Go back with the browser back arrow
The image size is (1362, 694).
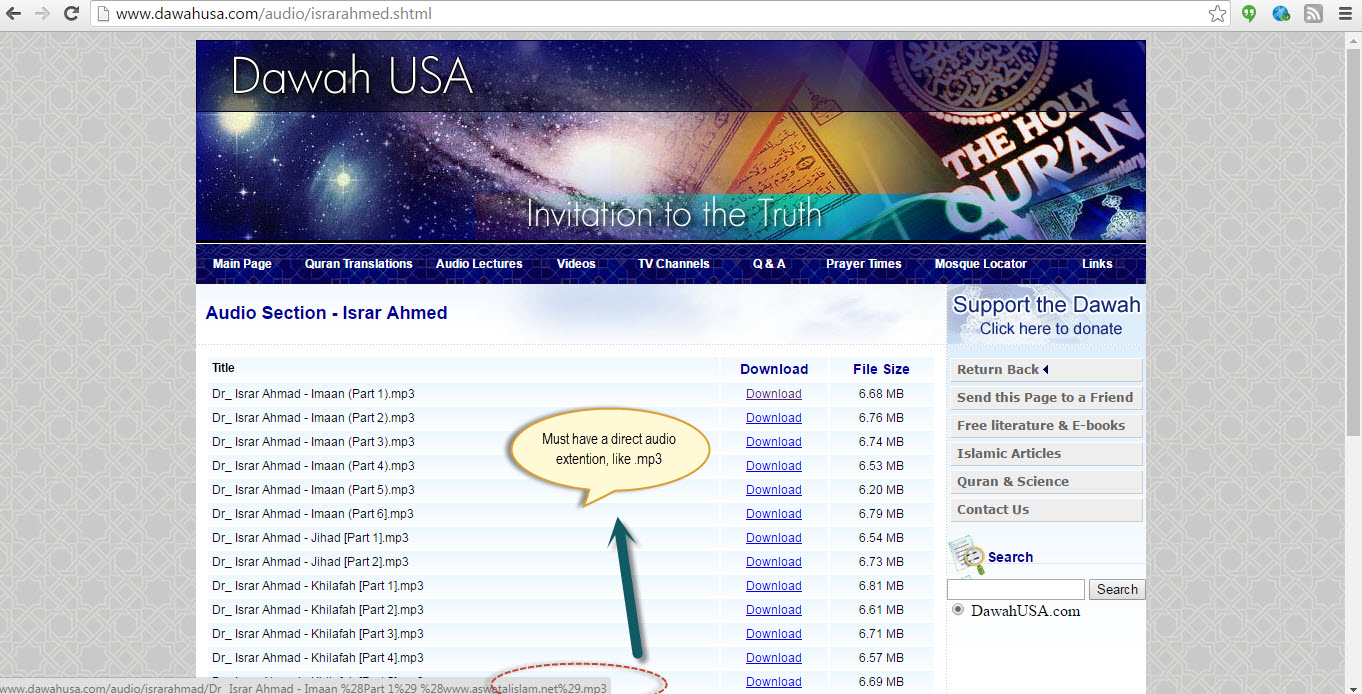tap(15, 14)
